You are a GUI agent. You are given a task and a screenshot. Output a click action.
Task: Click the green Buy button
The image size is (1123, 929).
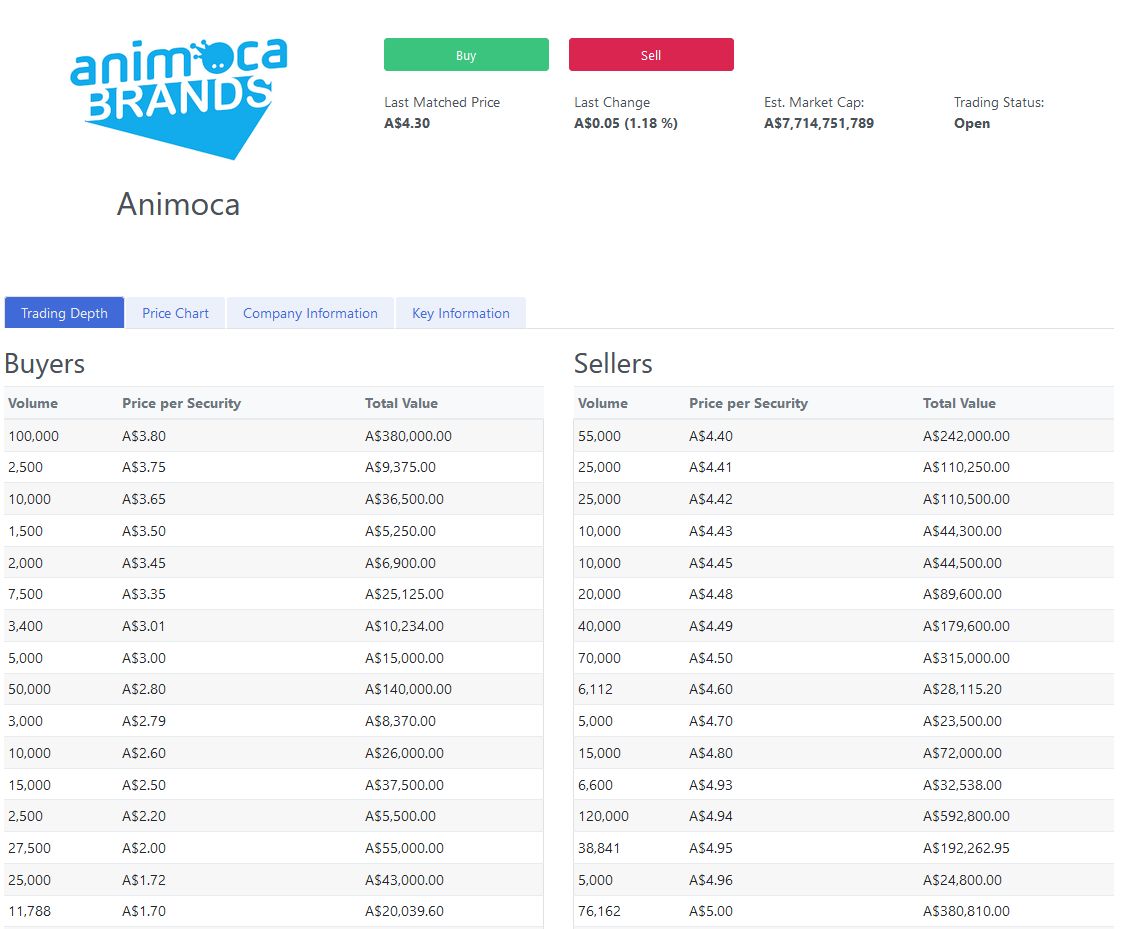point(466,54)
